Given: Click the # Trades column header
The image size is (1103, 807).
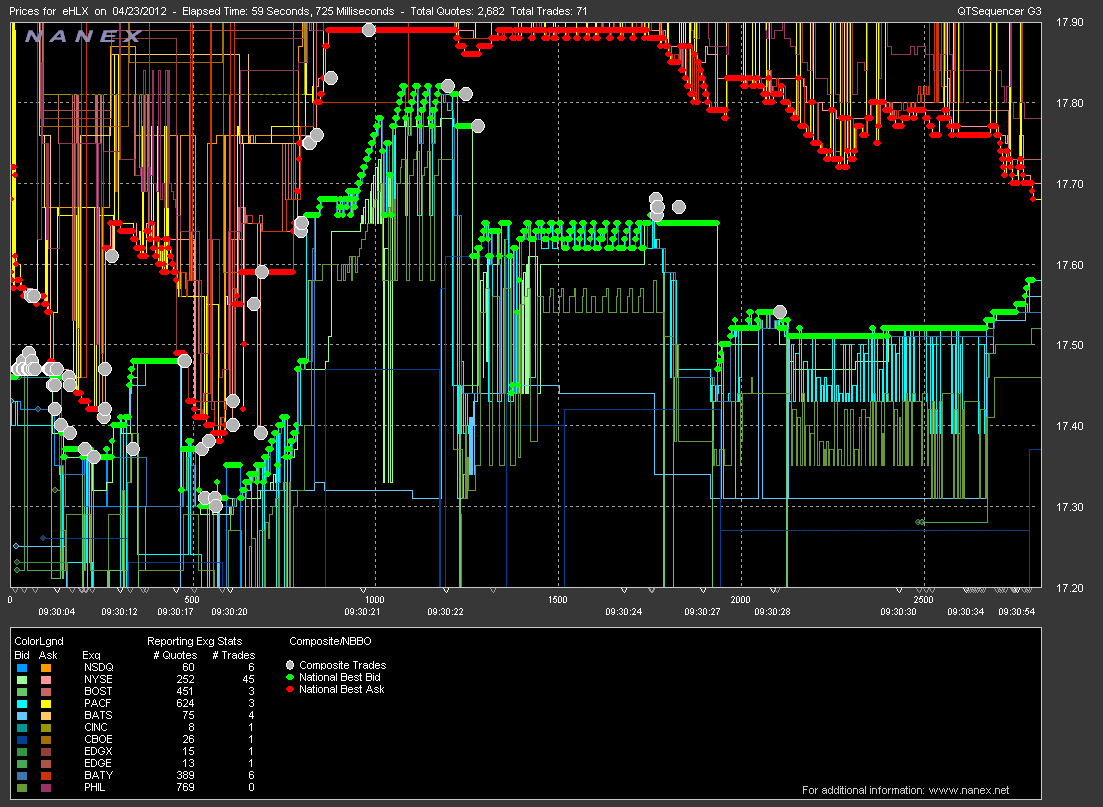Looking at the screenshot, I should click(233, 654).
